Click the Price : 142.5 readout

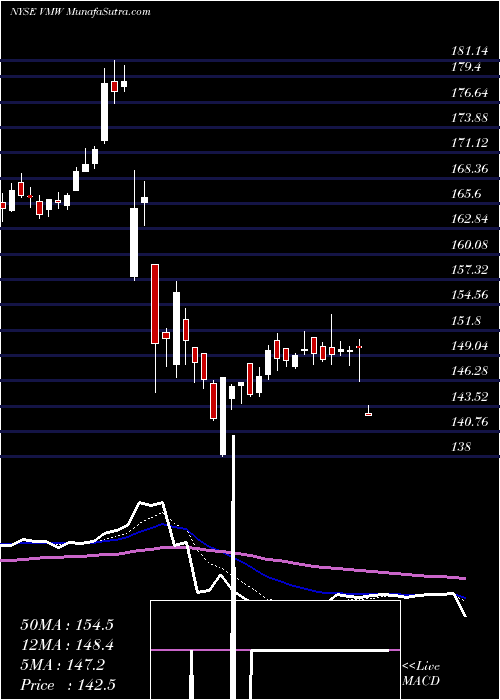[67, 685]
